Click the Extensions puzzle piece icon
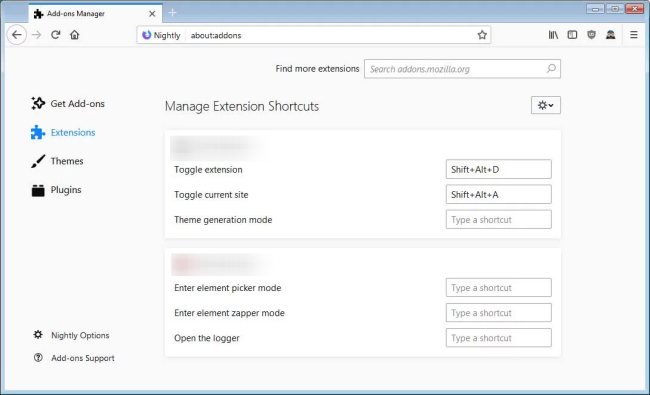Image resolution: width=650 pixels, height=395 pixels. tap(38, 132)
